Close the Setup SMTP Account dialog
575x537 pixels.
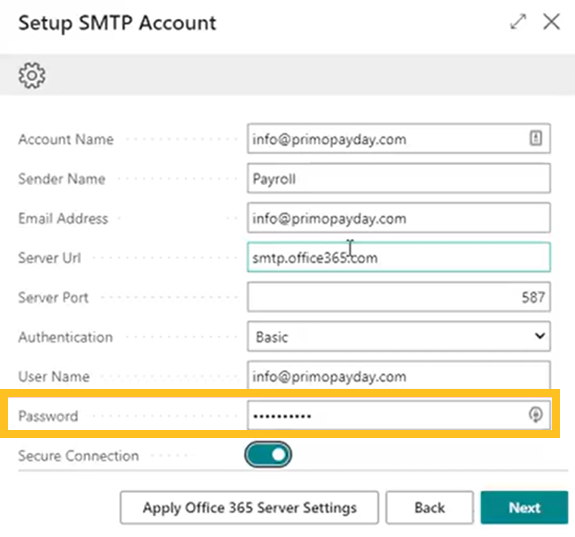click(551, 22)
